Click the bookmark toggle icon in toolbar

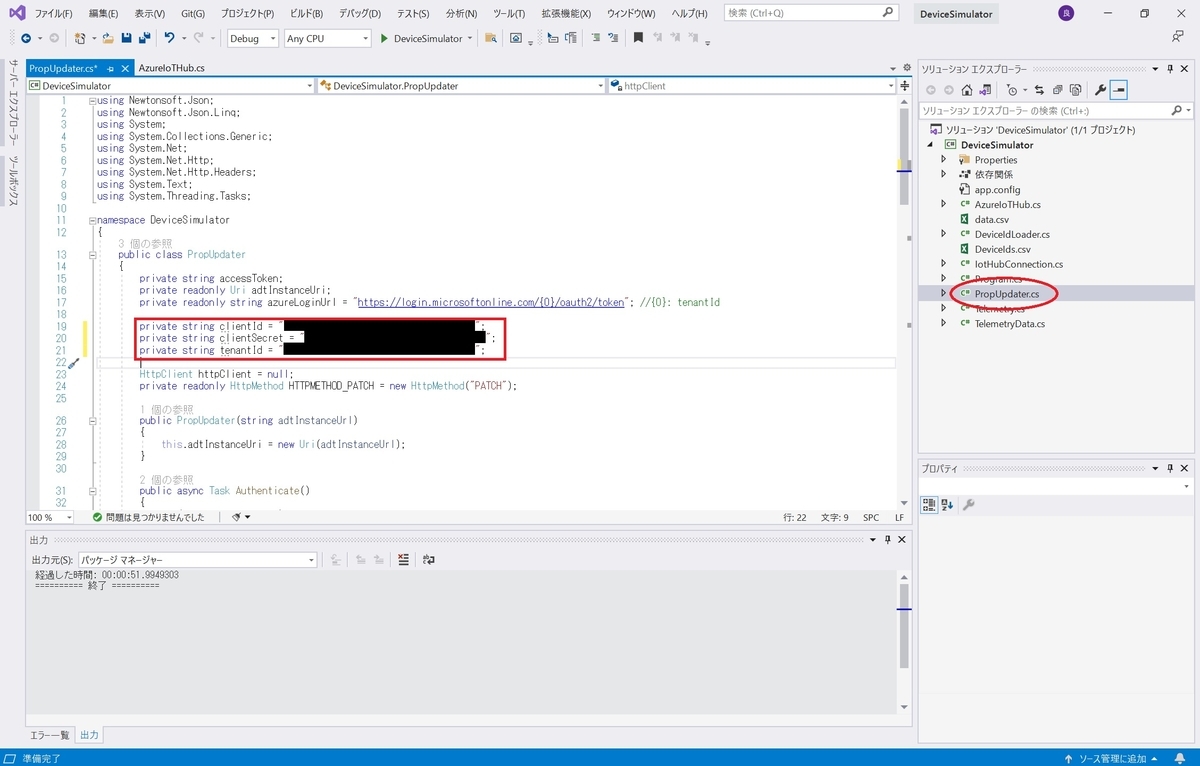pos(638,38)
